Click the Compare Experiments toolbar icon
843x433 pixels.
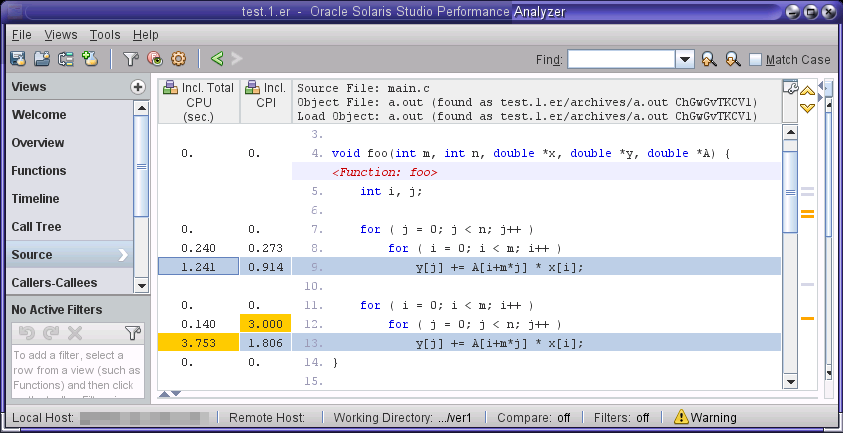coord(66,59)
